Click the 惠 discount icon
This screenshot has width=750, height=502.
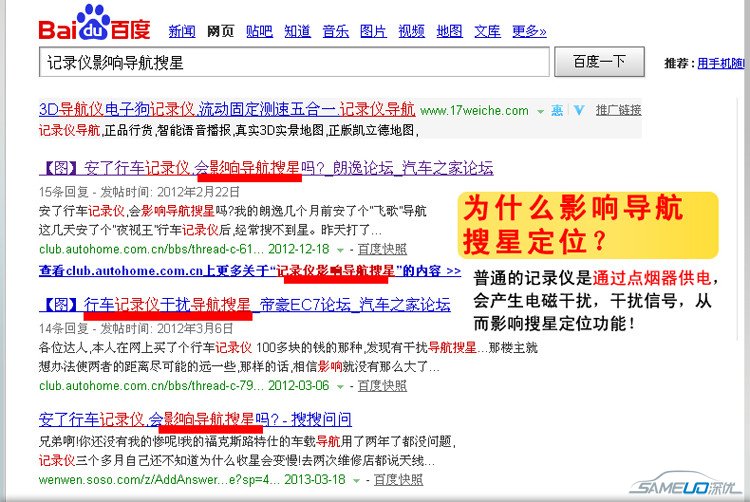point(557,110)
